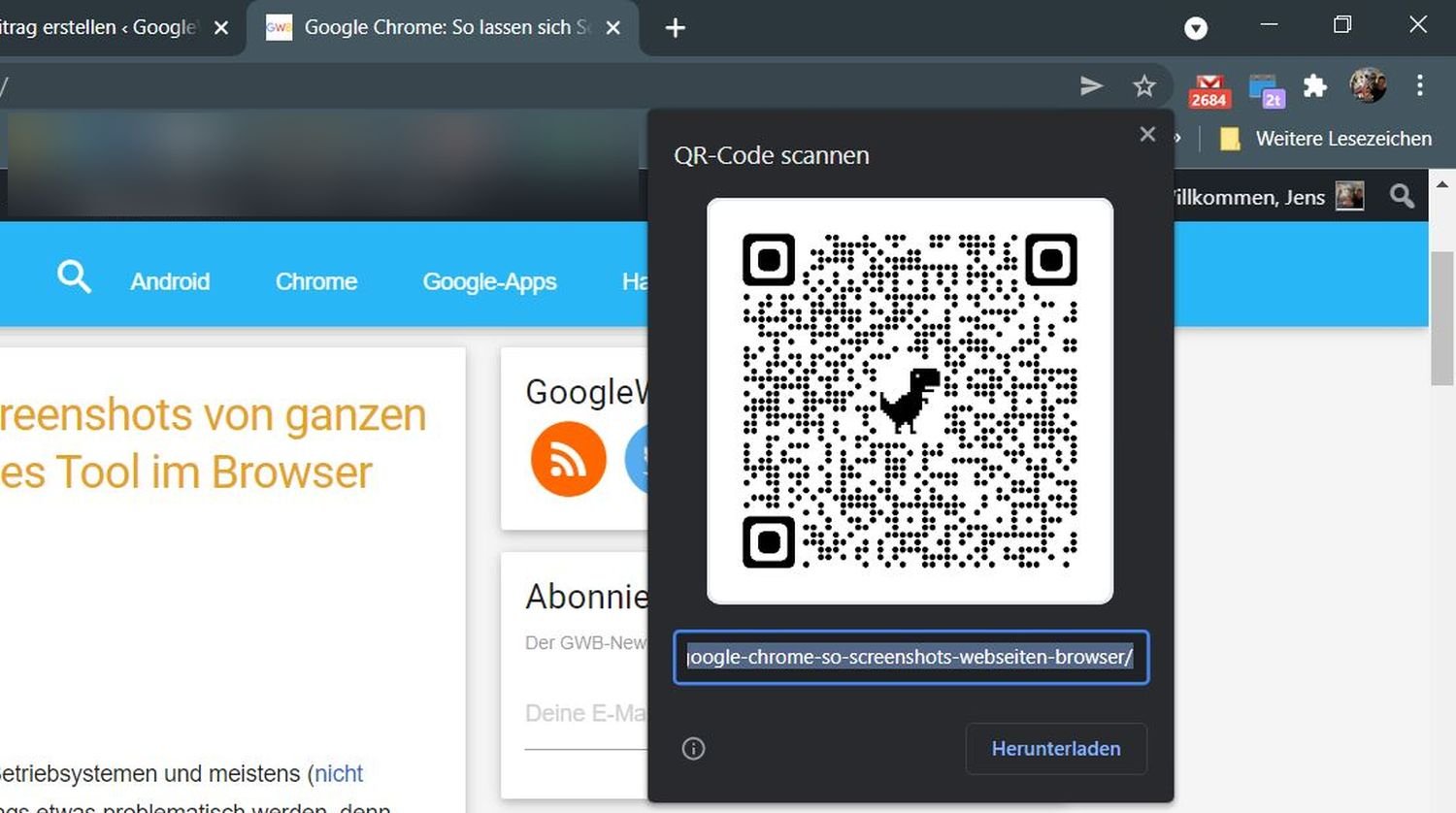Click the QR code URL text field
The height and width of the screenshot is (813, 1456).
coord(910,657)
